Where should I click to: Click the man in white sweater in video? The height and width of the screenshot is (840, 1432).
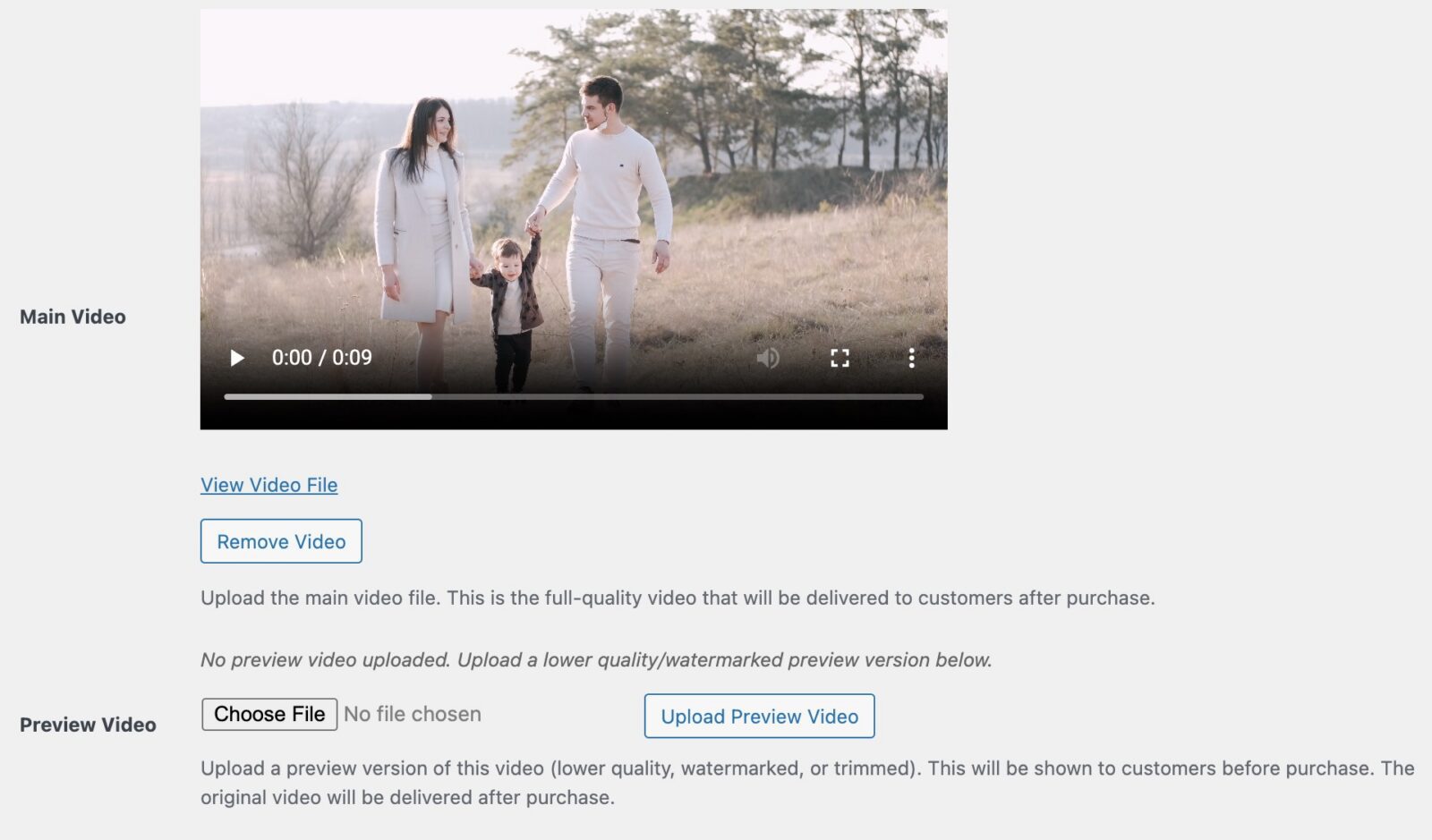pyautogui.click(x=604, y=233)
